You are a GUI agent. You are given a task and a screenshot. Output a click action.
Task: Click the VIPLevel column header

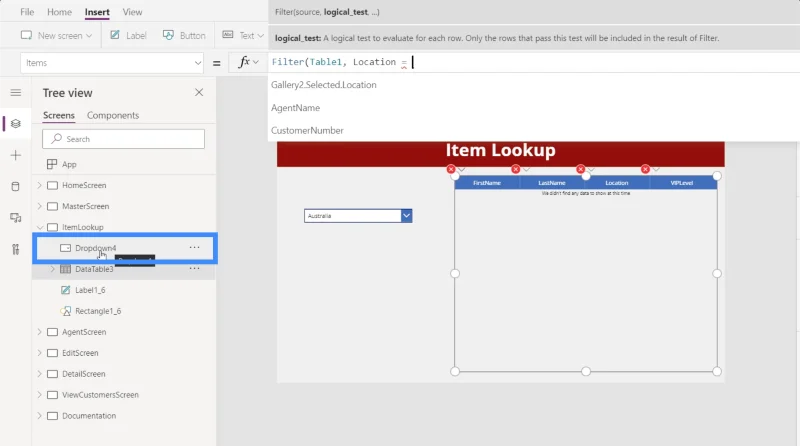click(x=682, y=183)
